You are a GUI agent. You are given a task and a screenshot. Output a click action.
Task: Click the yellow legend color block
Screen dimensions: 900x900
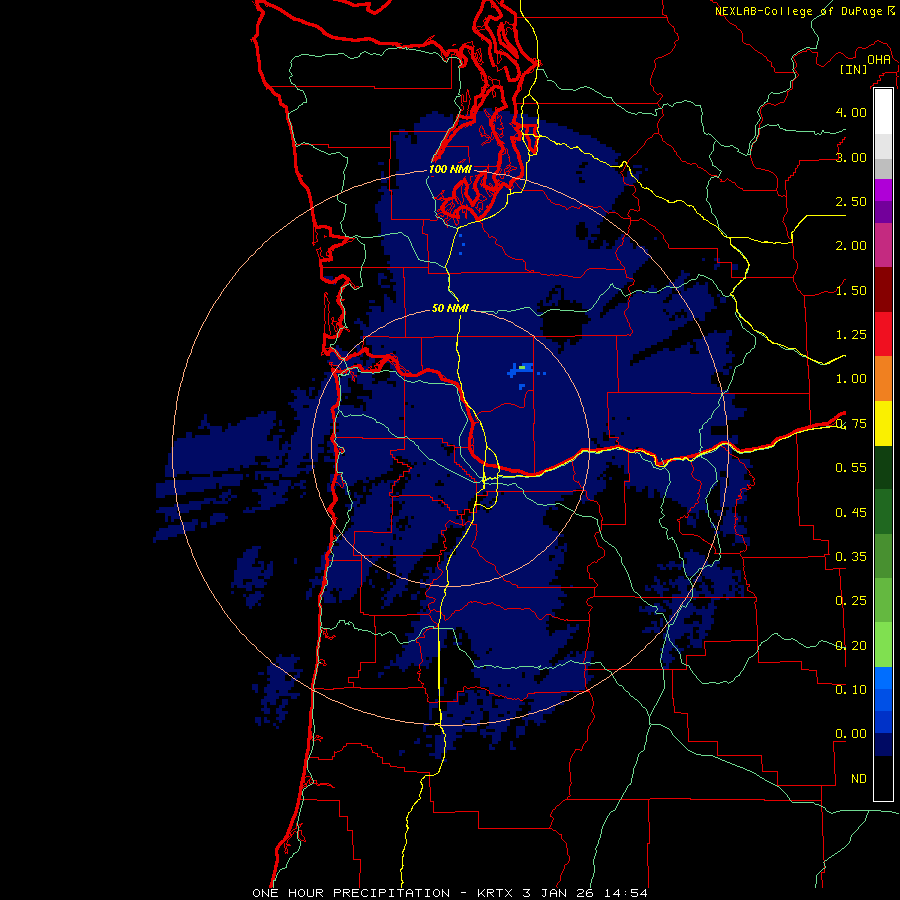[x=883, y=423]
